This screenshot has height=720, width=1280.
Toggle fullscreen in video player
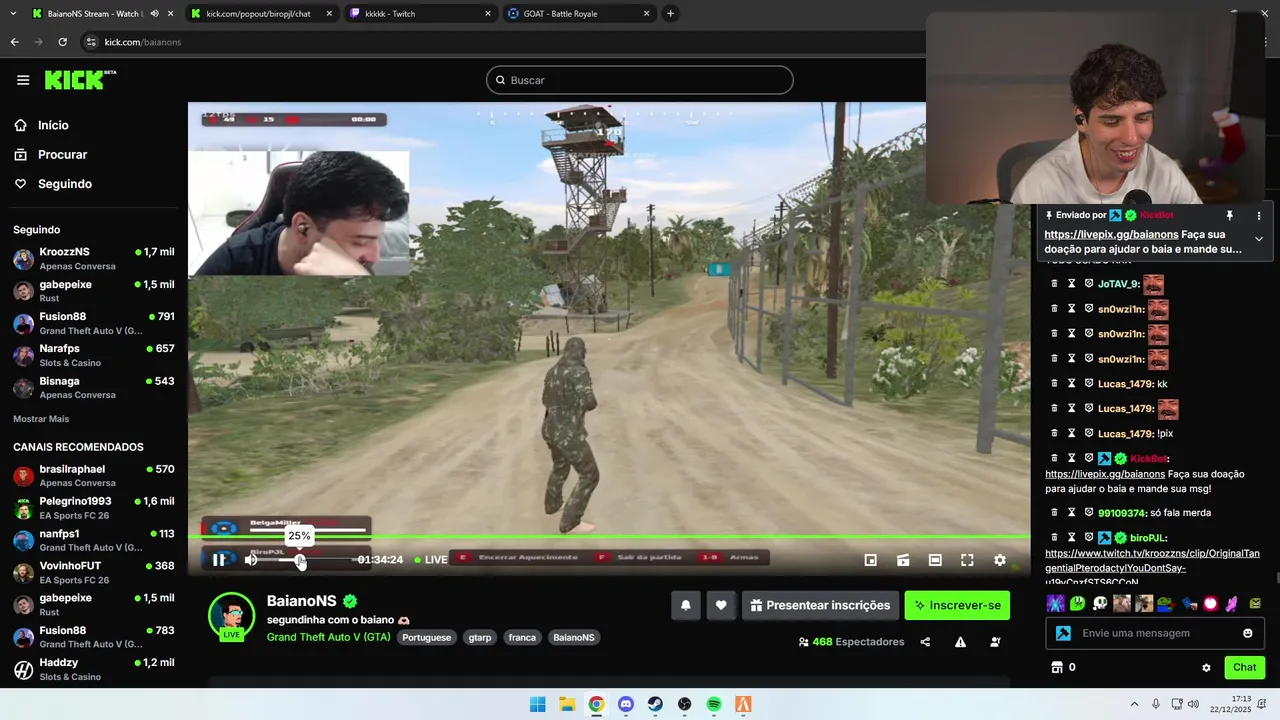click(967, 560)
